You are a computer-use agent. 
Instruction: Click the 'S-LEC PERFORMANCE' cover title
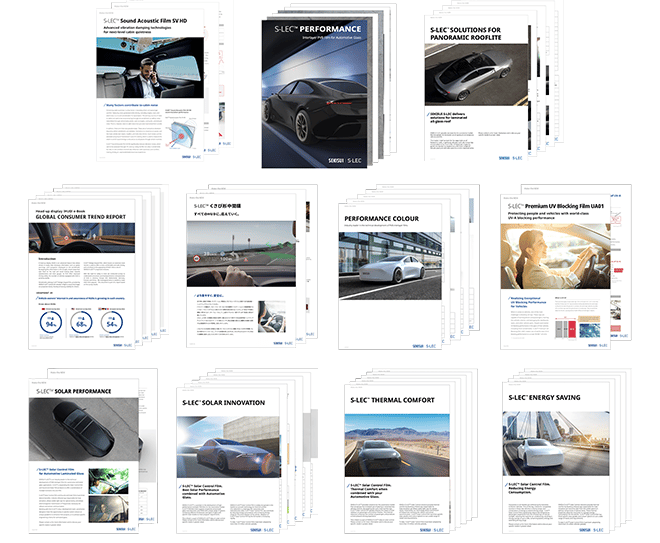(318, 29)
